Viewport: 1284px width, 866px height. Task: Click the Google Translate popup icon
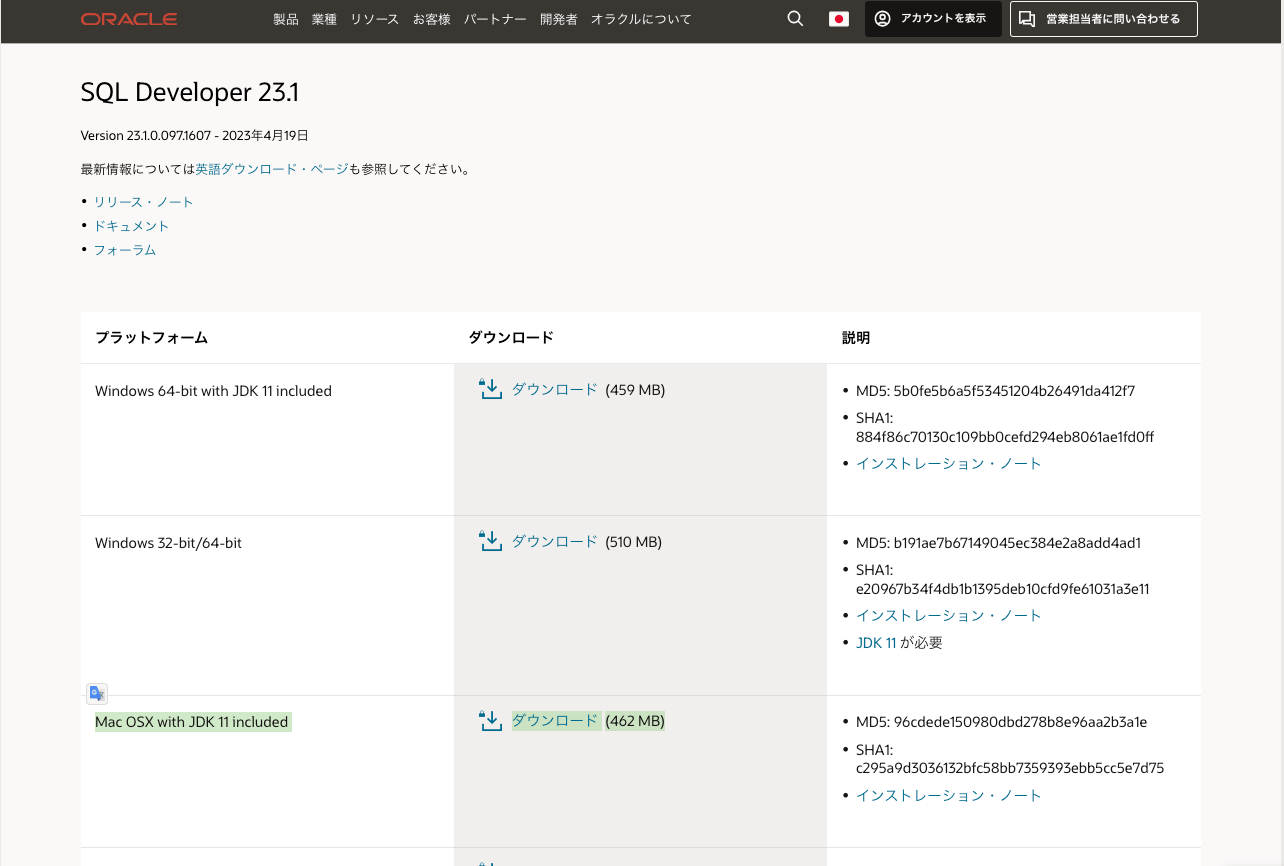(x=97, y=693)
